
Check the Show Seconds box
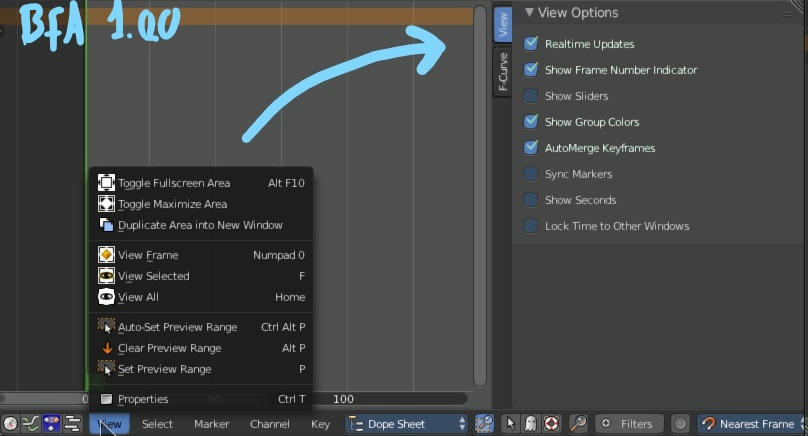pyautogui.click(x=531, y=199)
